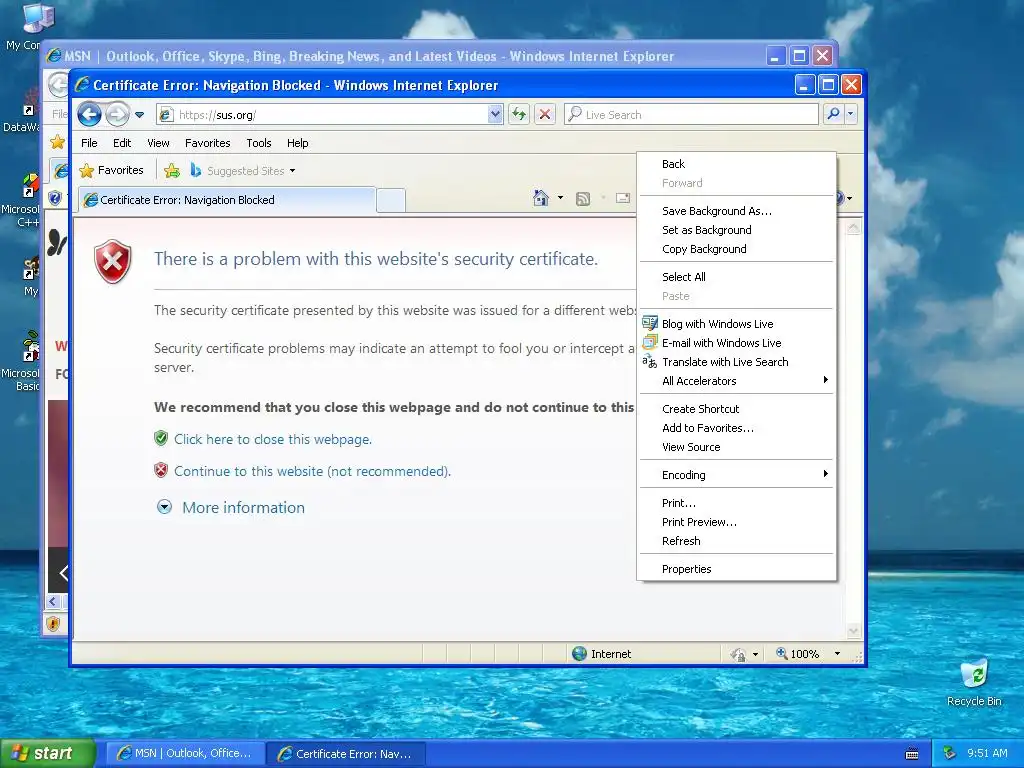1024x768 pixels.
Task: Switch to MSN window via taskbar button
Action: (x=185, y=754)
